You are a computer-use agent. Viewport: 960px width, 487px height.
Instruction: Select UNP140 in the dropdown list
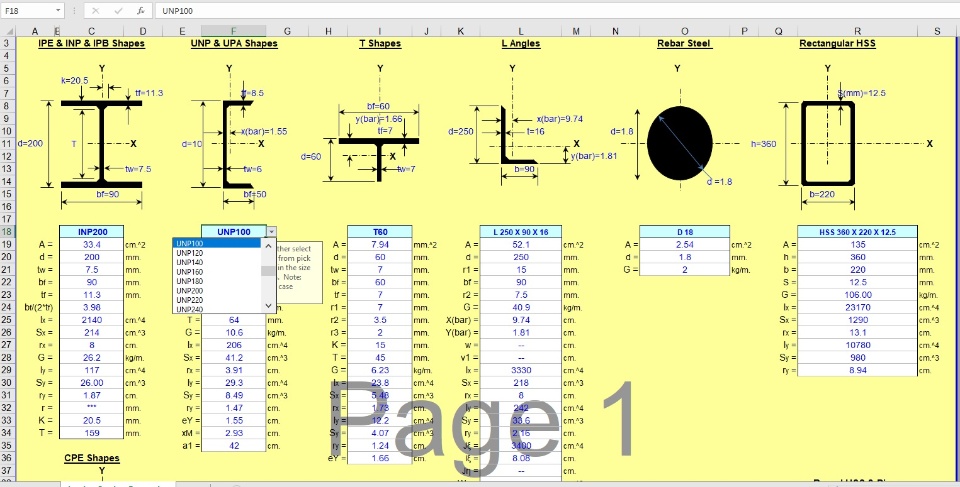[217, 262]
